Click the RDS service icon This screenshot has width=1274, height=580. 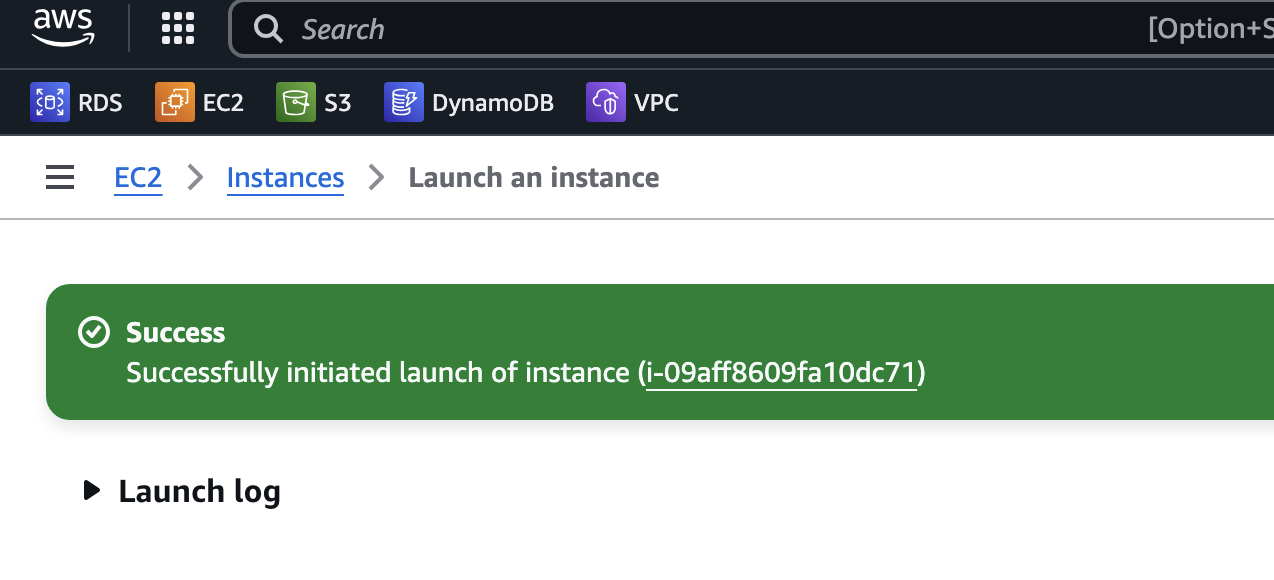click(50, 102)
